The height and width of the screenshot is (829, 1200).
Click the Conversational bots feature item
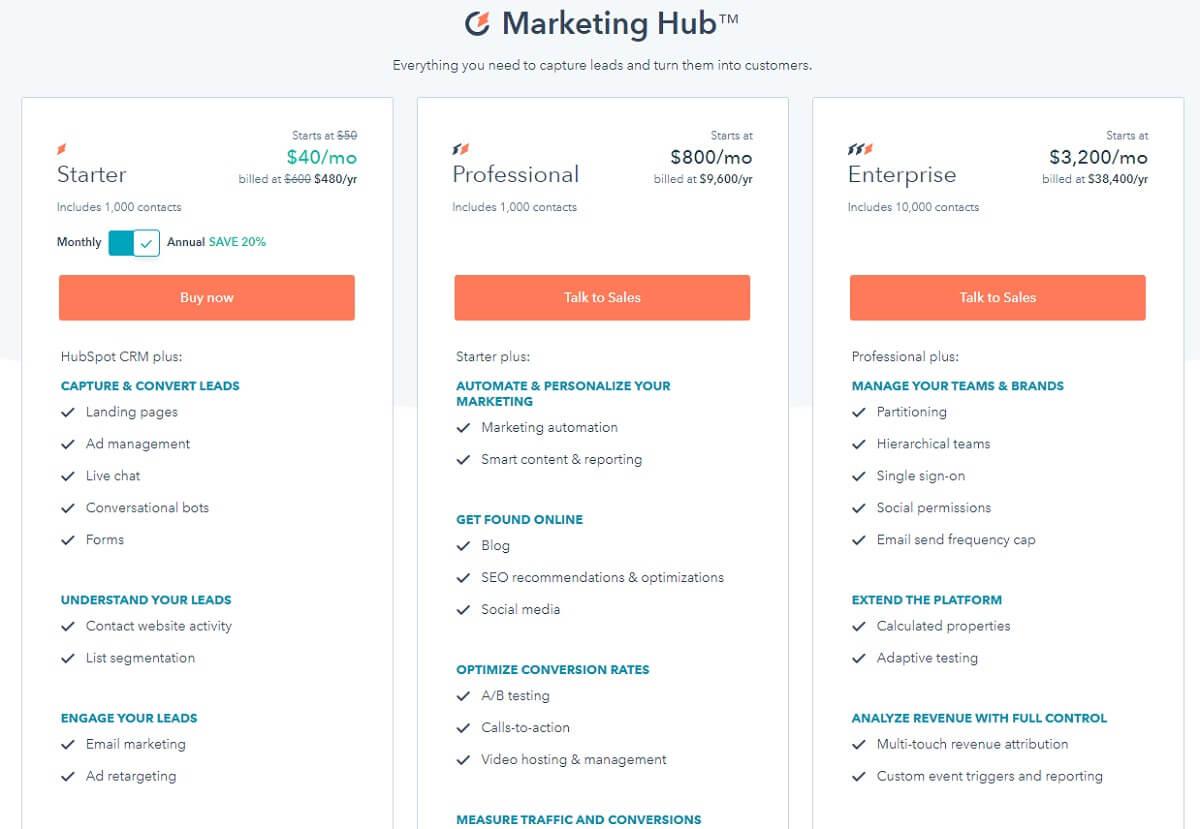[147, 508]
